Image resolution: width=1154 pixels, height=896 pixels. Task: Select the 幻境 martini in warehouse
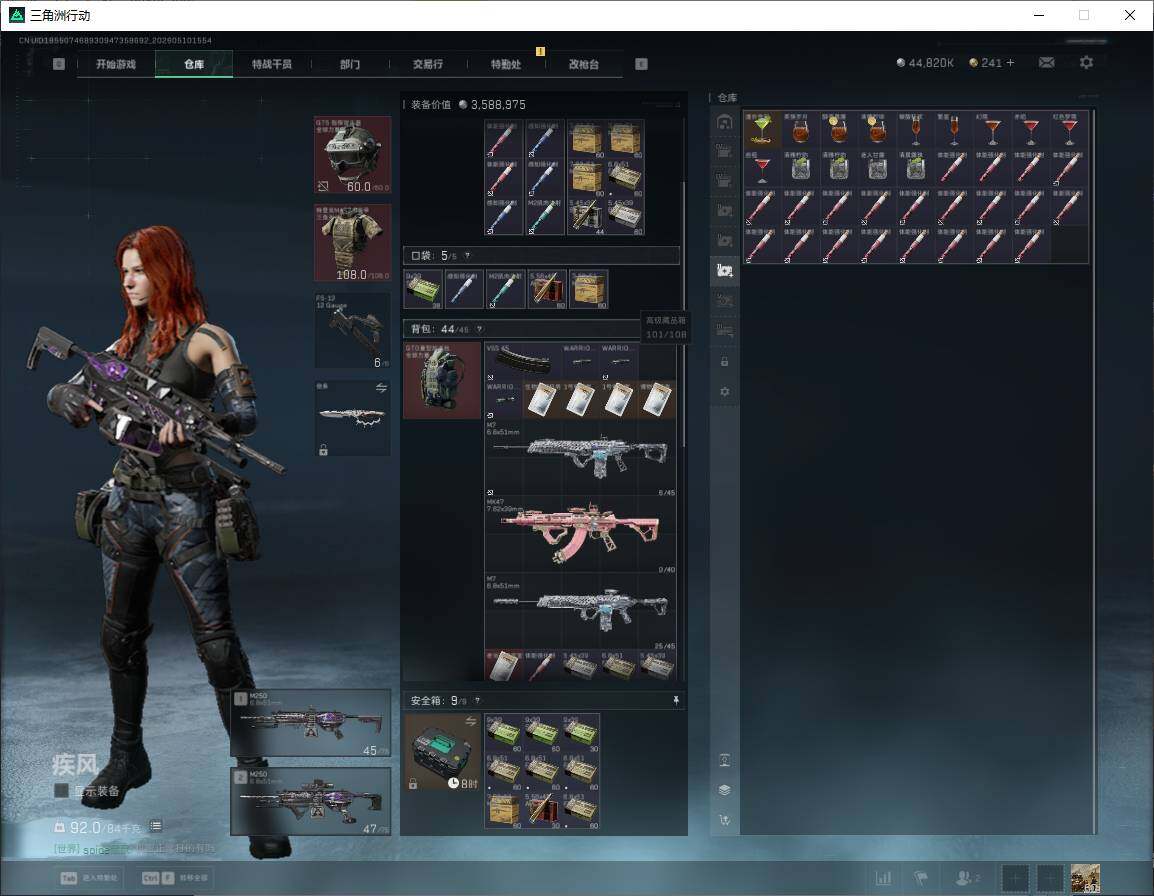992,130
